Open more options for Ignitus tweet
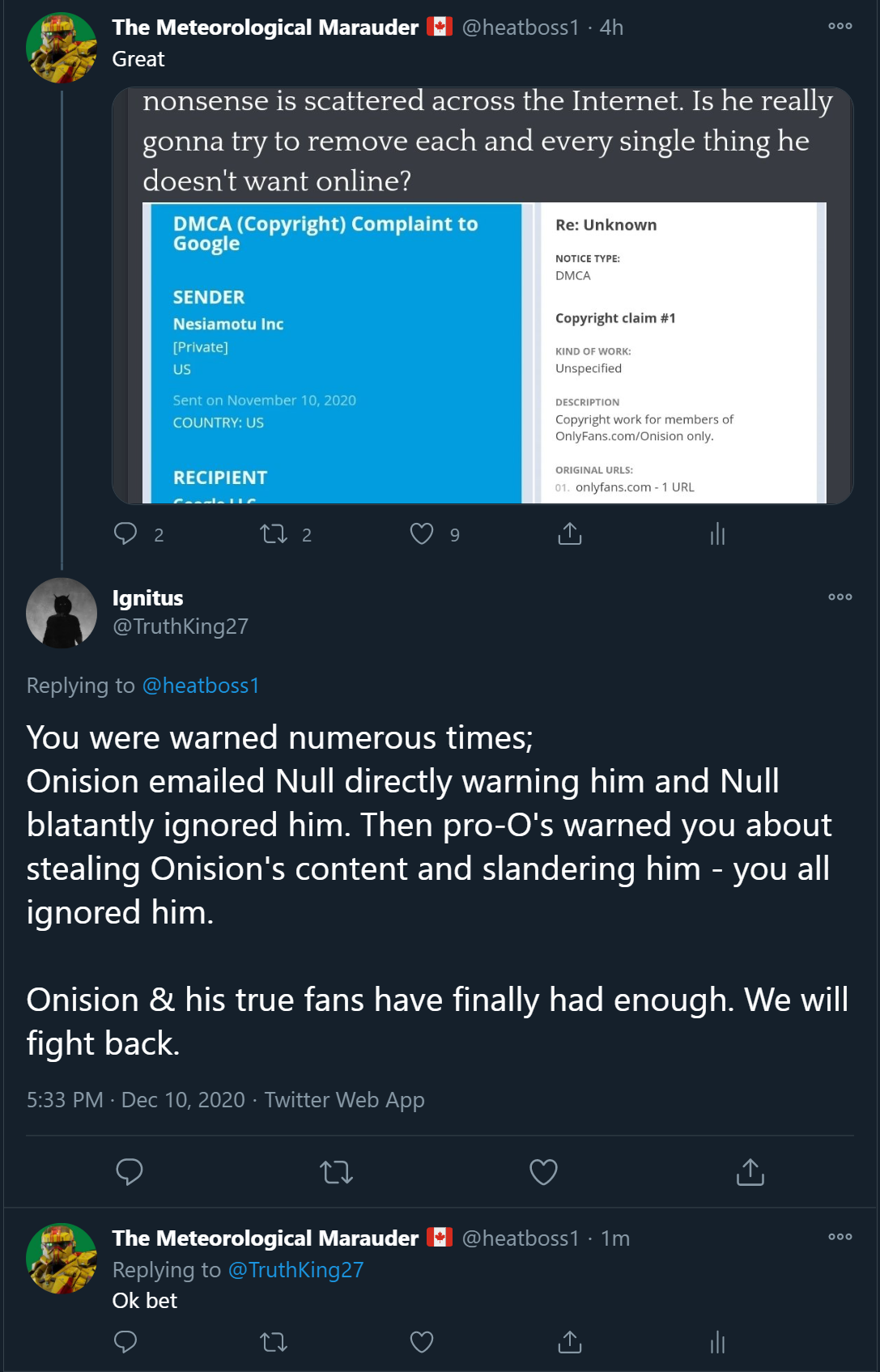Screen dimensions: 880x1372 (840, 597)
